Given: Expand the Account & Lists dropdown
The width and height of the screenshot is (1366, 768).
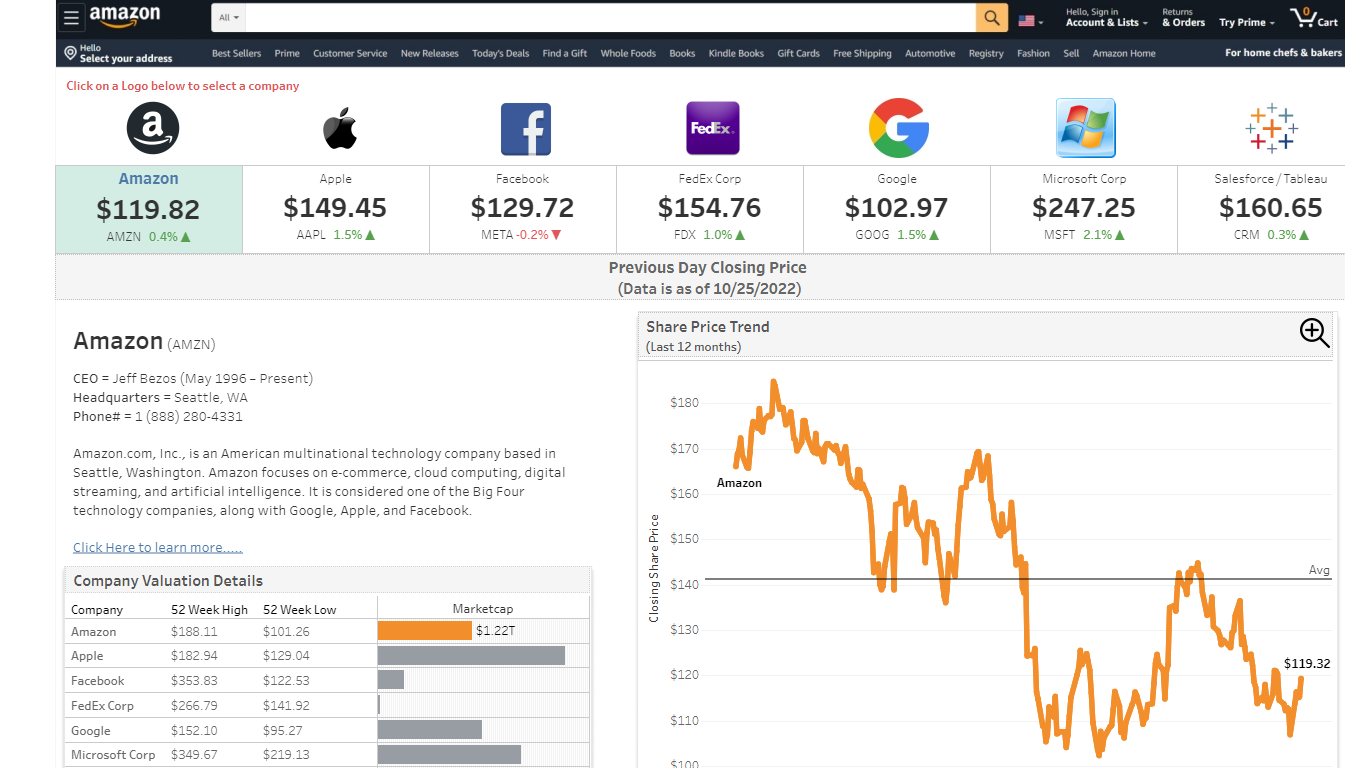Looking at the screenshot, I should 1106,17.
